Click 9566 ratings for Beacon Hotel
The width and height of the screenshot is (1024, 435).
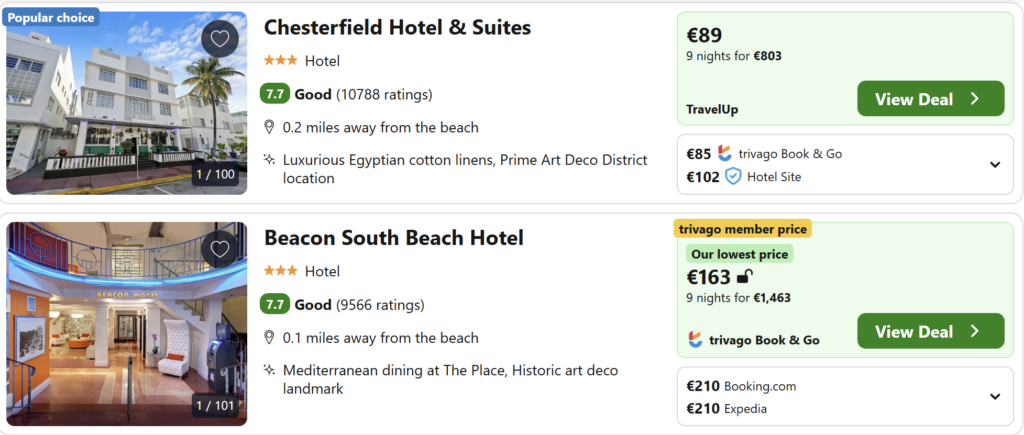pyautogui.click(x=380, y=305)
